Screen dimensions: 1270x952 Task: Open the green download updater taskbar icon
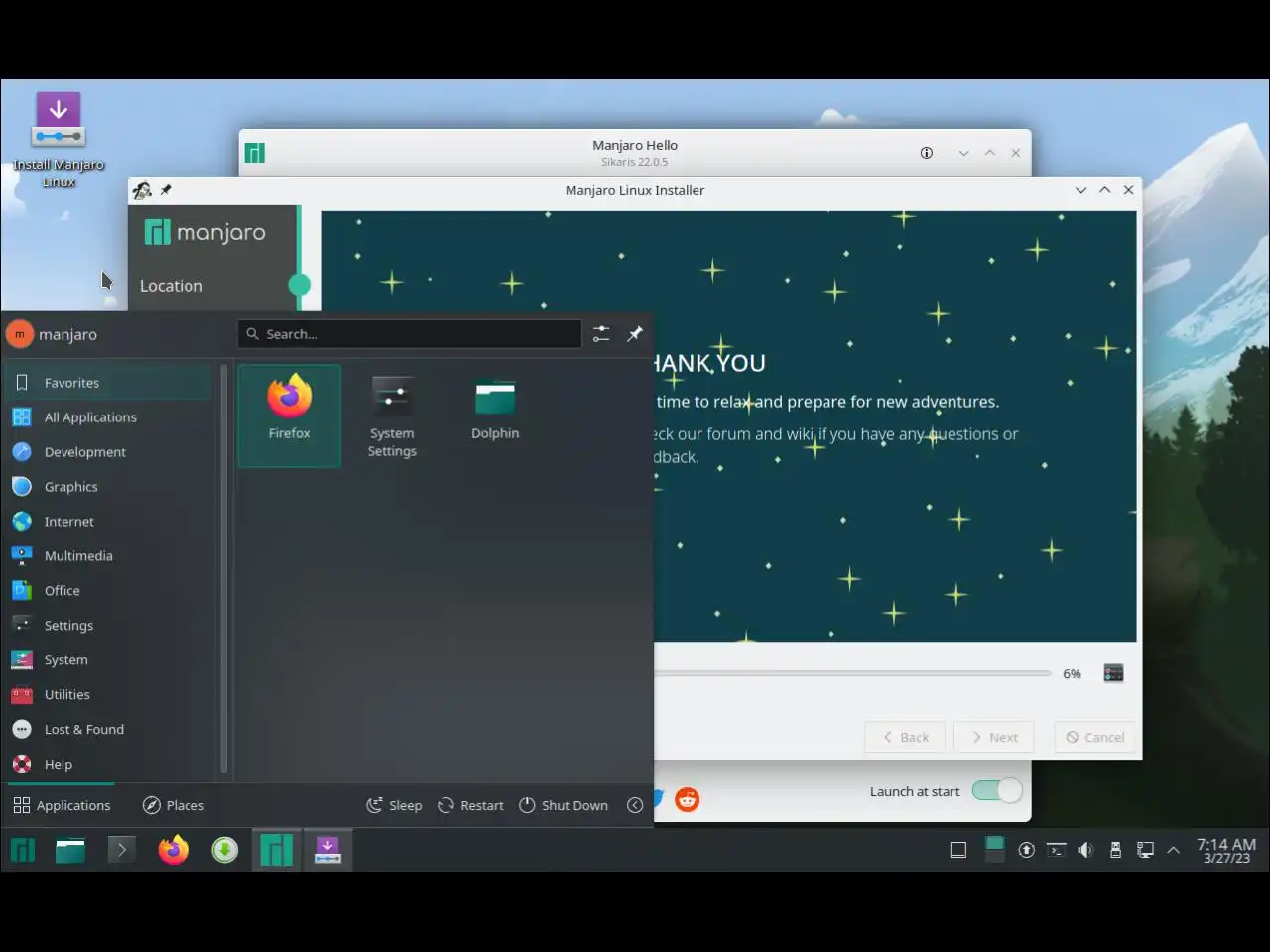225,850
